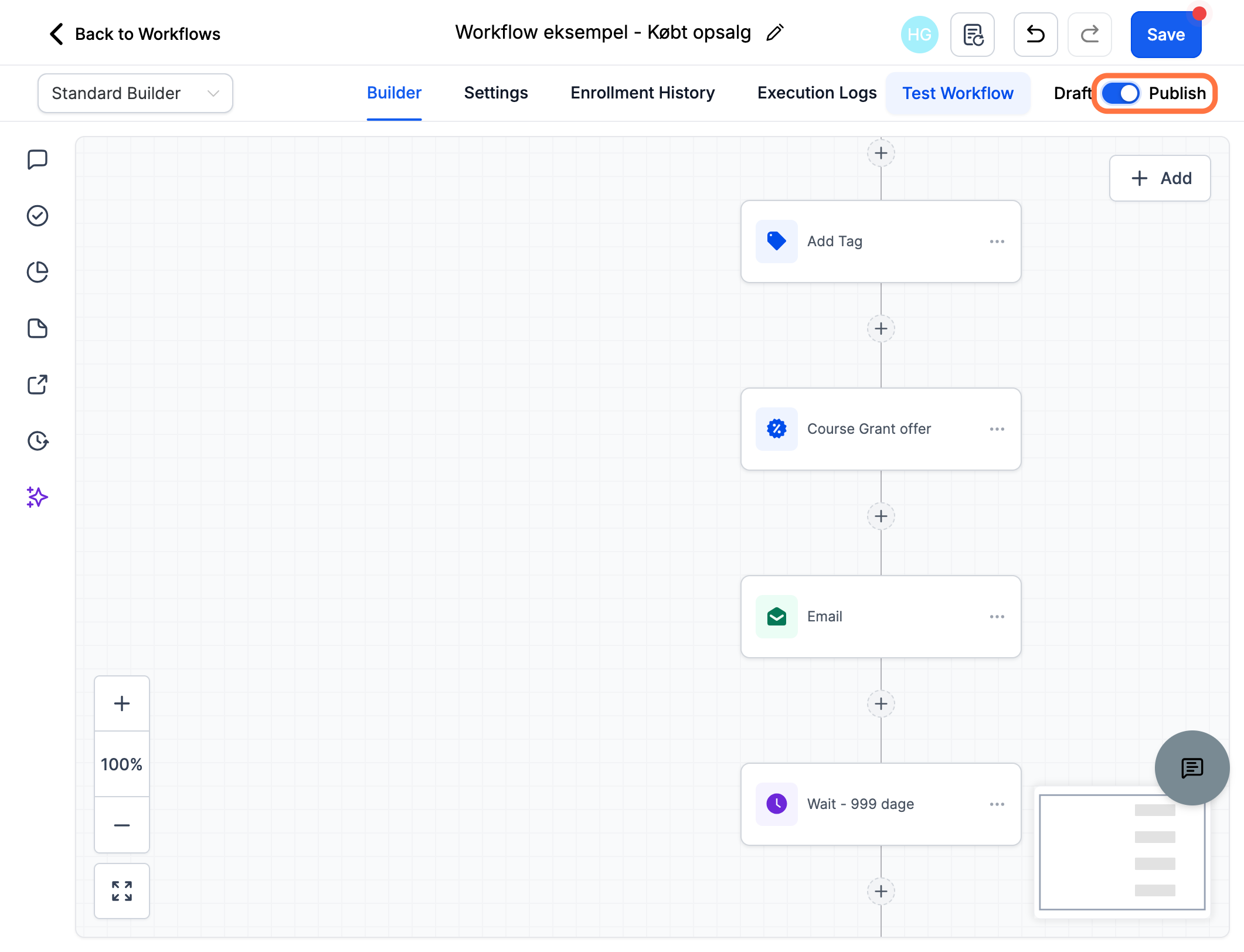The image size is (1244, 952).
Task: Open the version history clock icon
Action: 38,441
